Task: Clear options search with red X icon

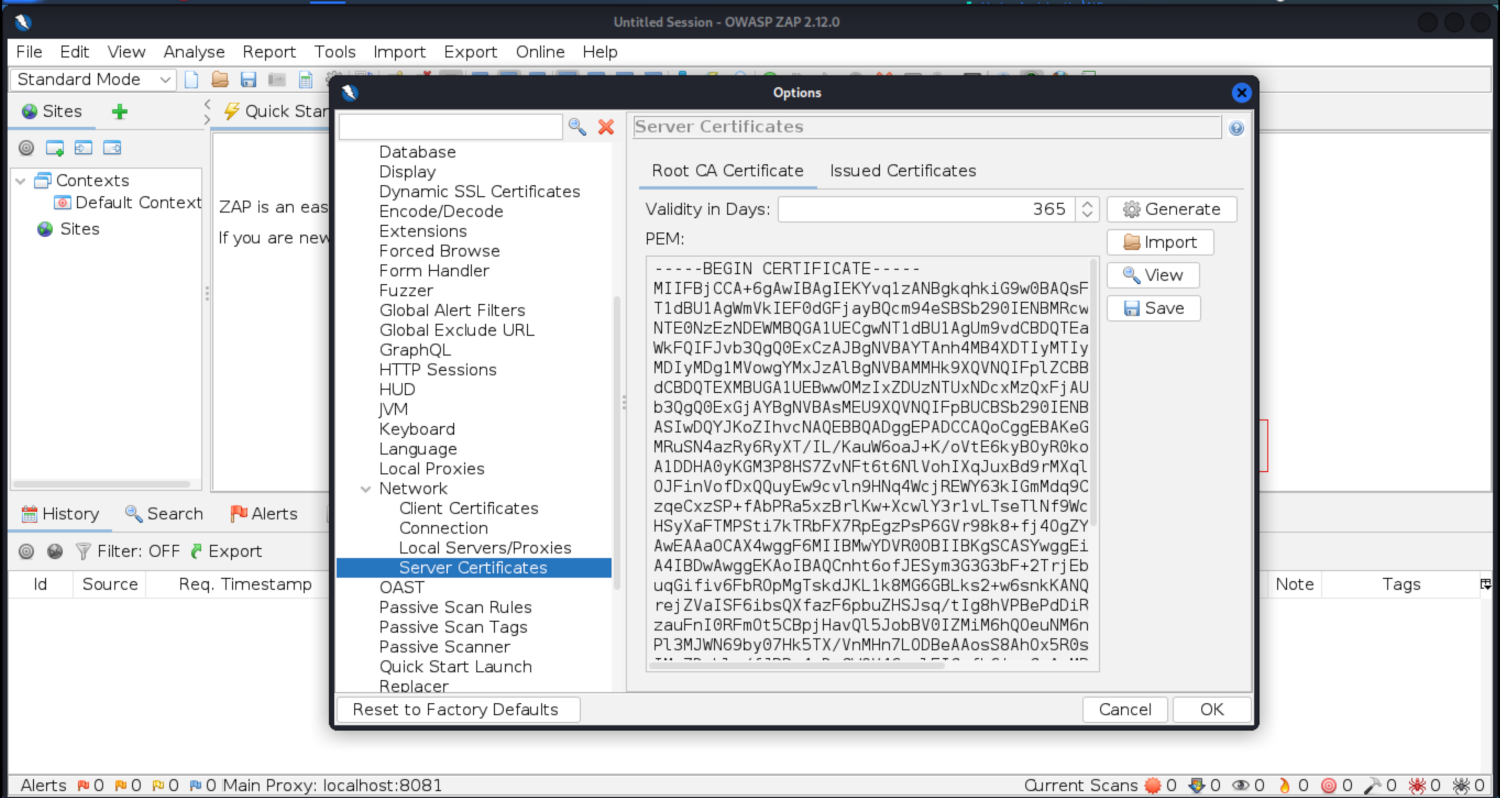Action: pyautogui.click(x=606, y=126)
